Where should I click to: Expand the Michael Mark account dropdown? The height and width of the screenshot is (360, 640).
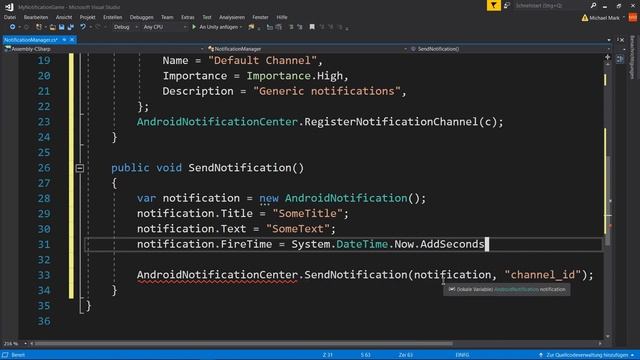click(x=624, y=18)
